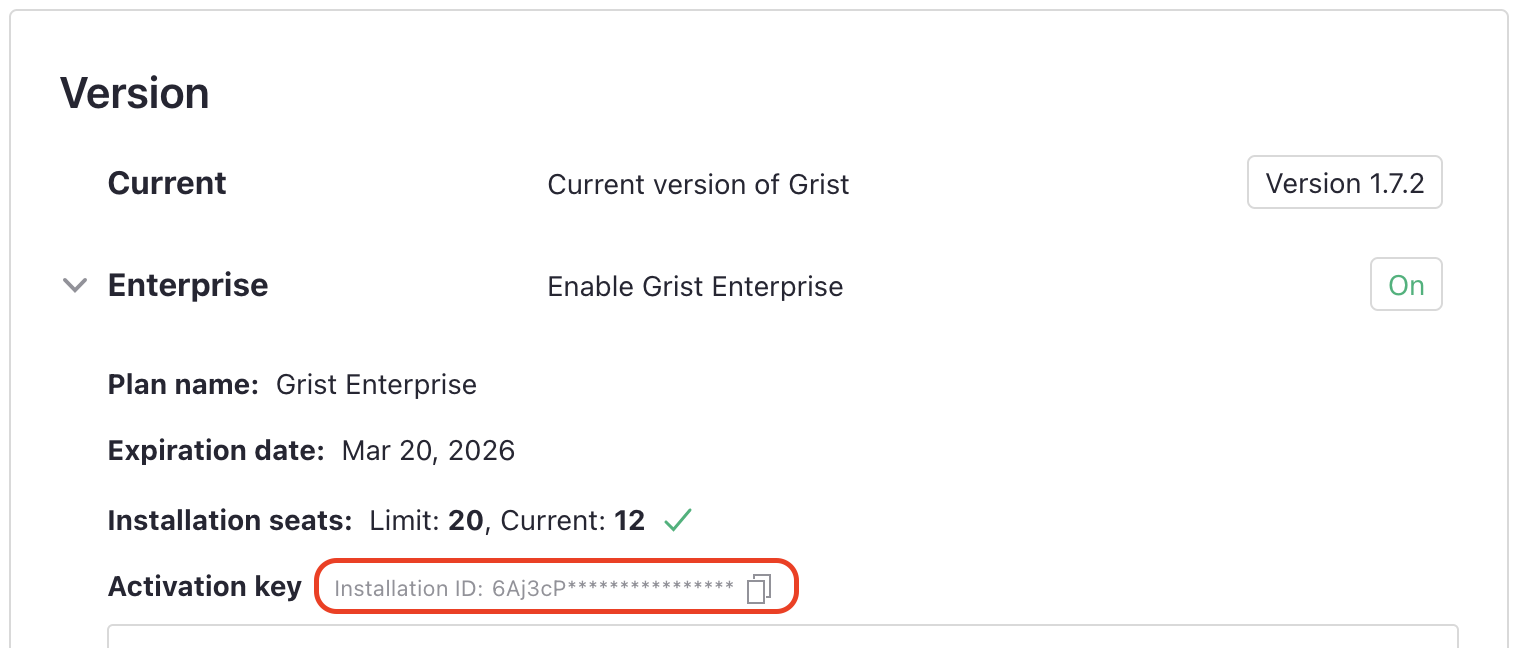This screenshot has width=1518, height=648.
Task: Click the Version 1.7.2 button
Action: (x=1344, y=182)
